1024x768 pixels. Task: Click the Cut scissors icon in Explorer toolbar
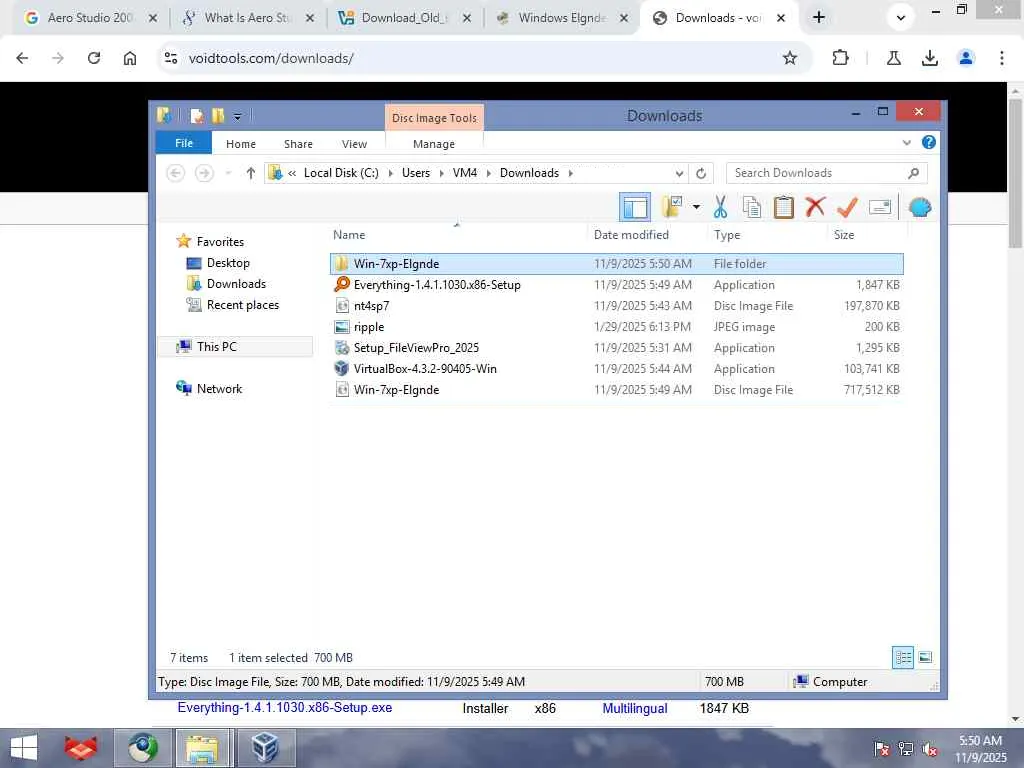(x=720, y=207)
